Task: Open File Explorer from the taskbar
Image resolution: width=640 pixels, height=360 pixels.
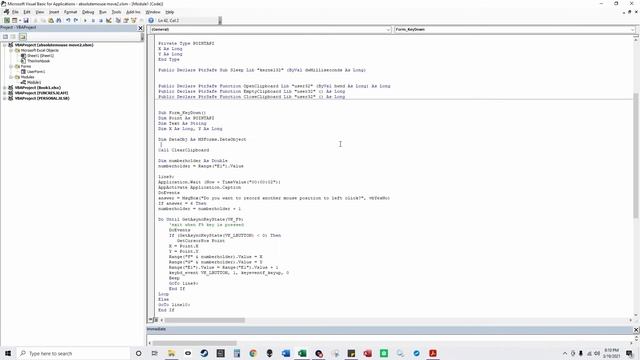Action: click(x=171, y=353)
